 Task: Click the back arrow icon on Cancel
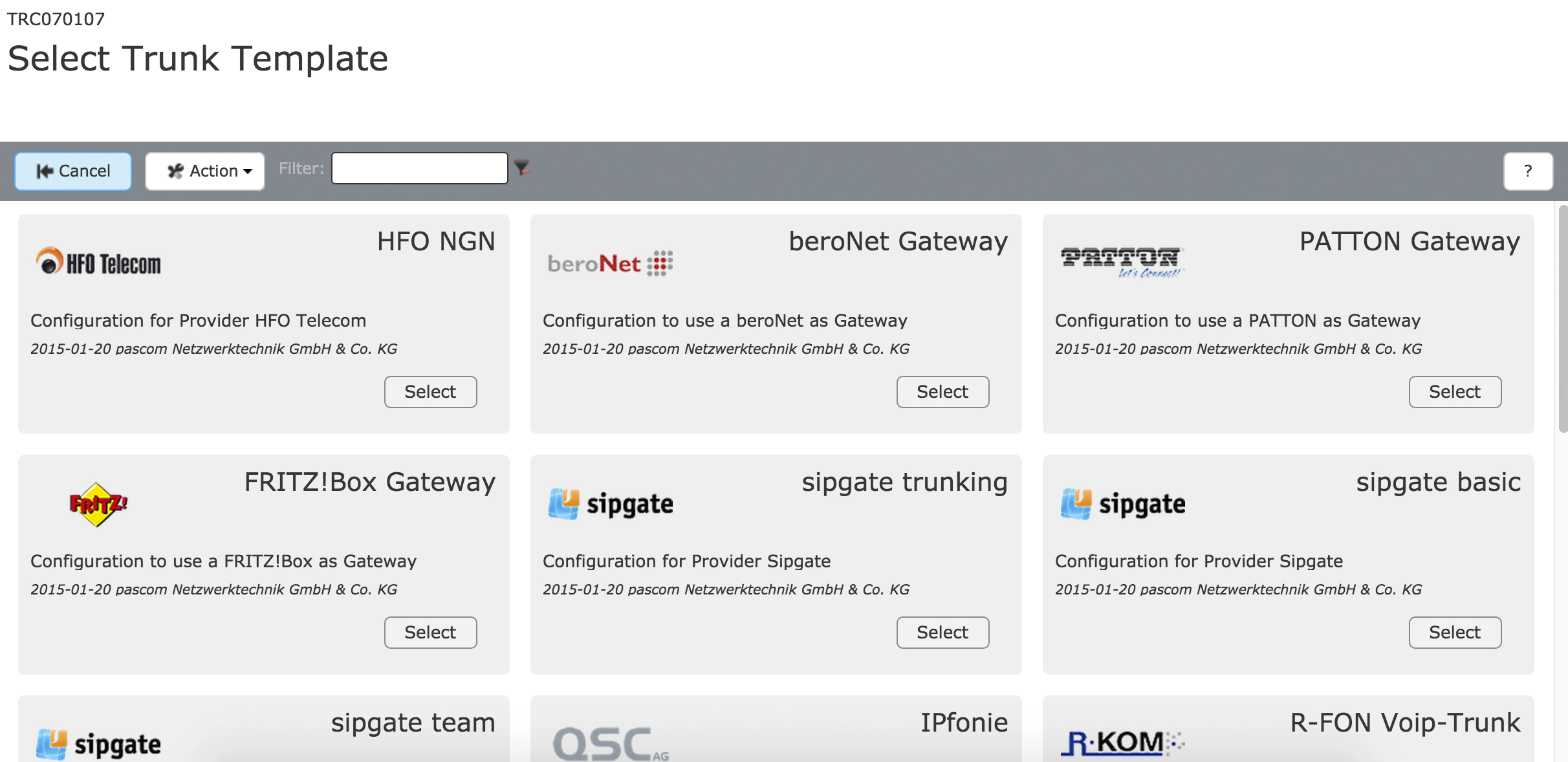tap(45, 171)
